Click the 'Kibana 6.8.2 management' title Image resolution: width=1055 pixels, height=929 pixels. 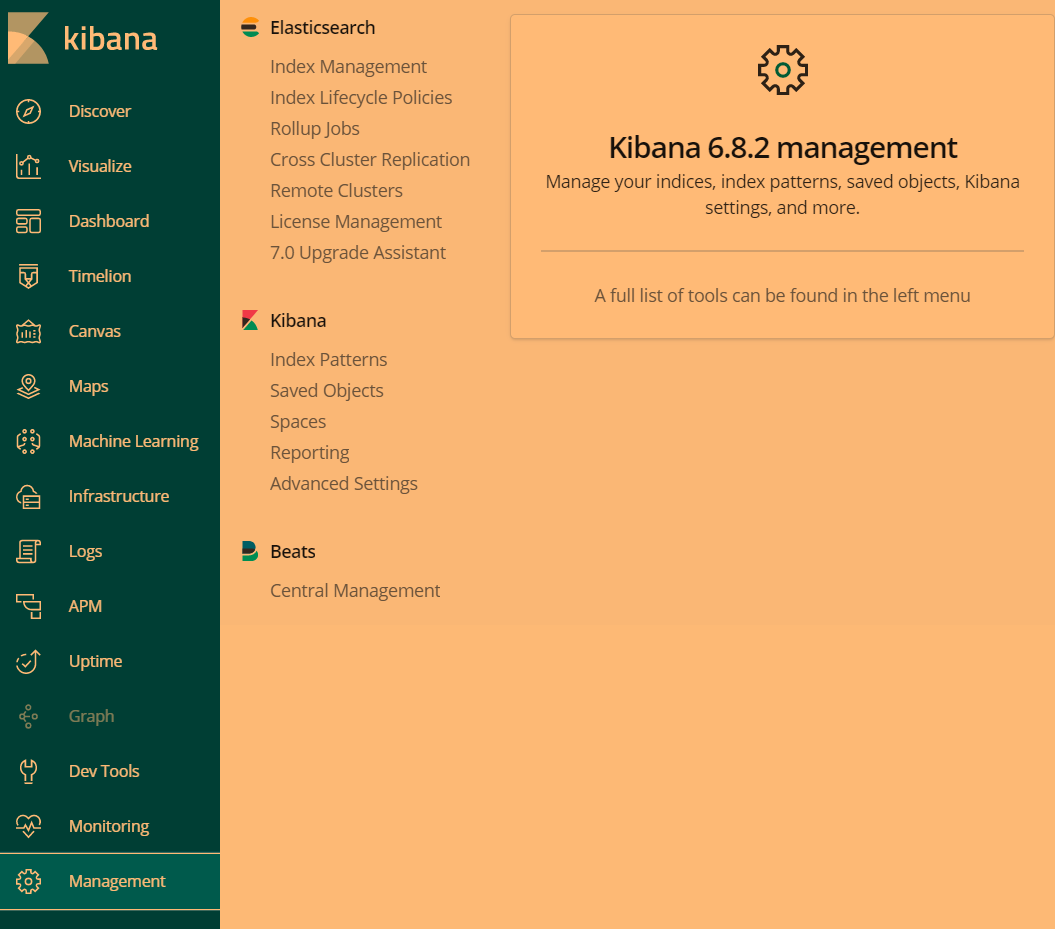click(x=783, y=147)
